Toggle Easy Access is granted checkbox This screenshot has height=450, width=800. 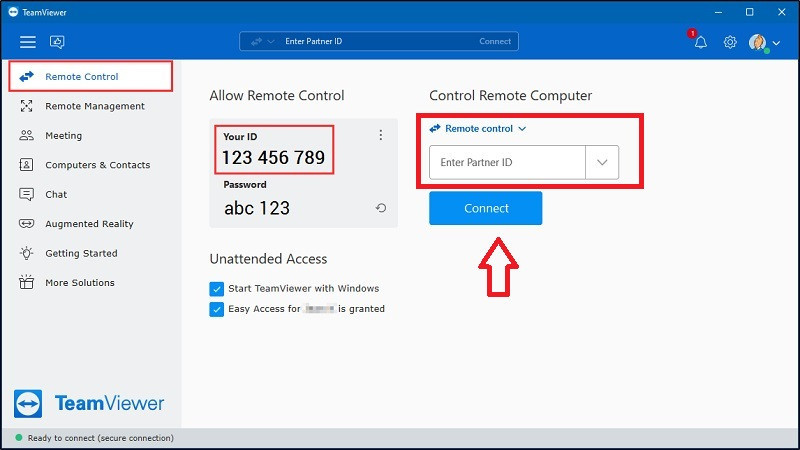point(216,309)
